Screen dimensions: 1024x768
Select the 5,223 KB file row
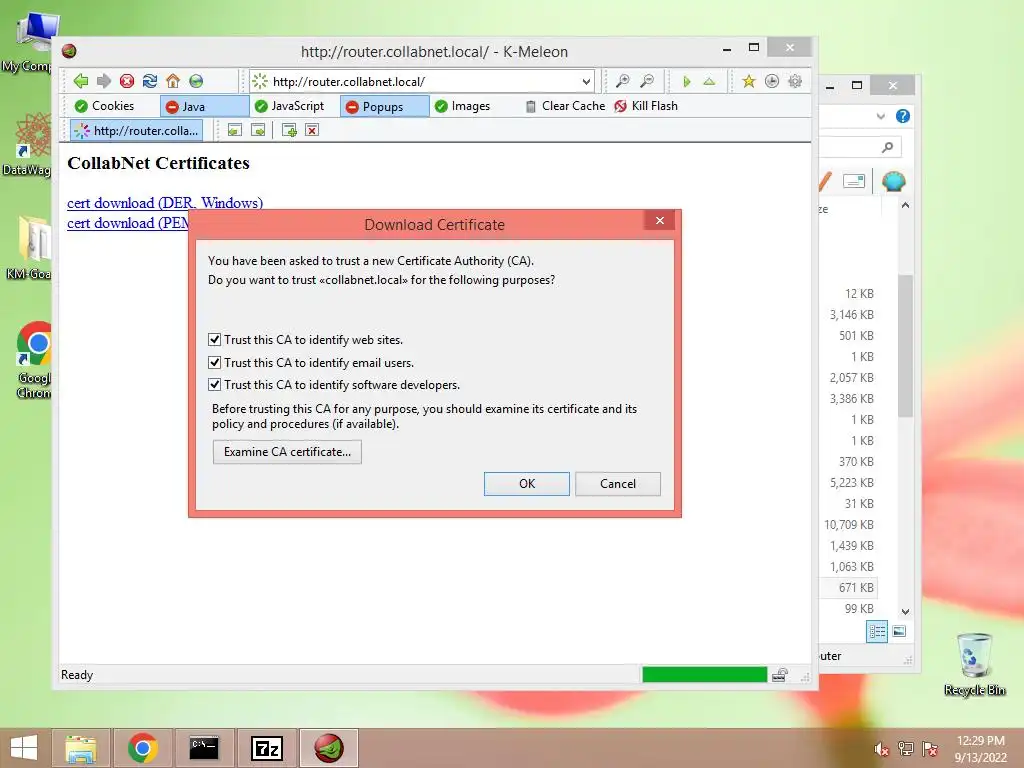[847, 483]
